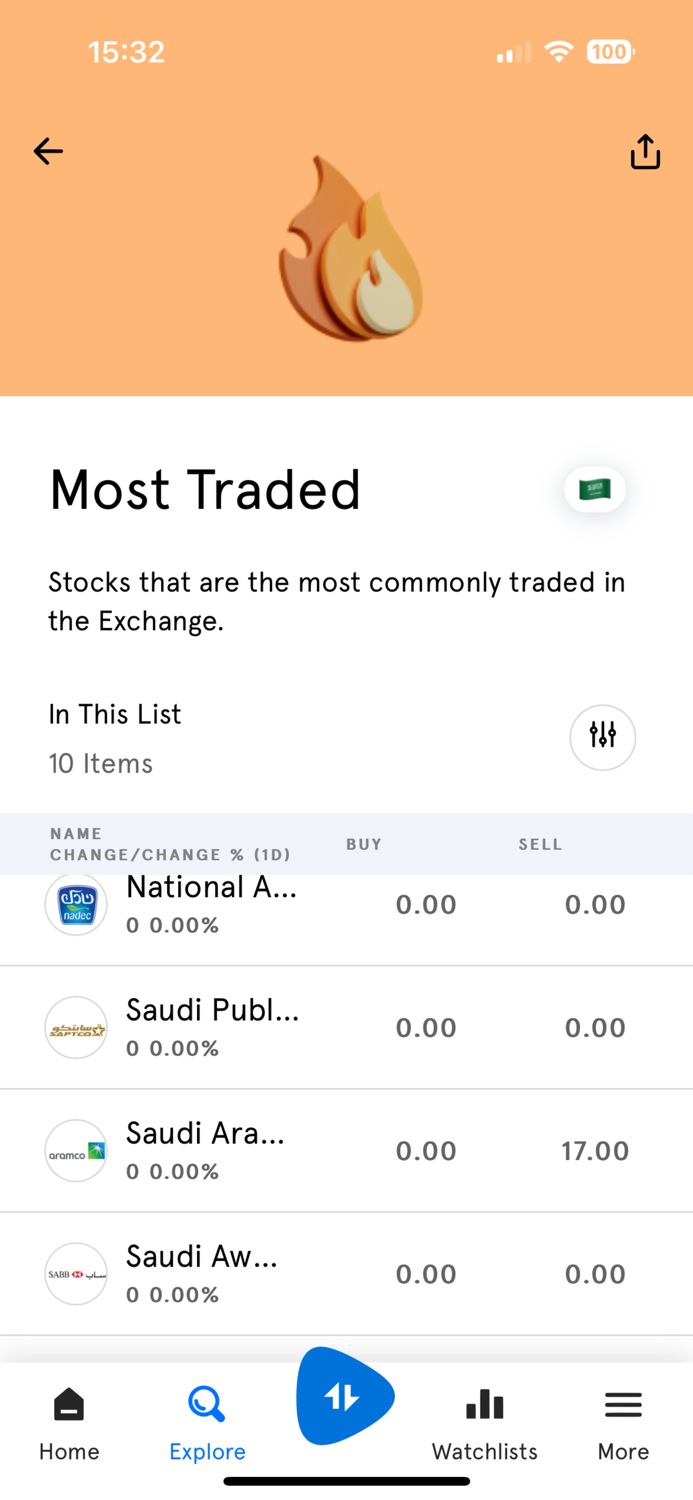693x1500 pixels.
Task: Tap the SAPTCO company logo
Action: point(76,1027)
